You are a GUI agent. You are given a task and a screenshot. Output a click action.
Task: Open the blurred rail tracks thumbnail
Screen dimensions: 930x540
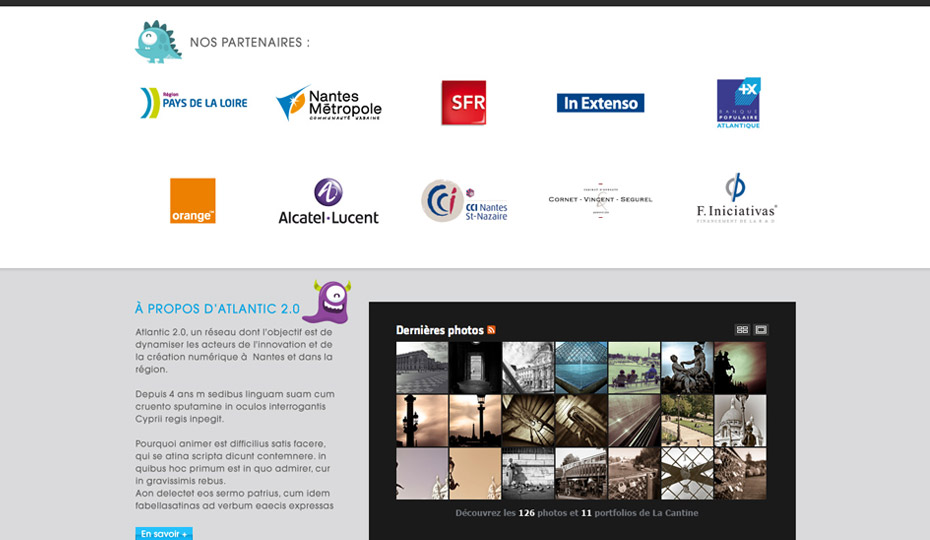[x=634, y=421]
